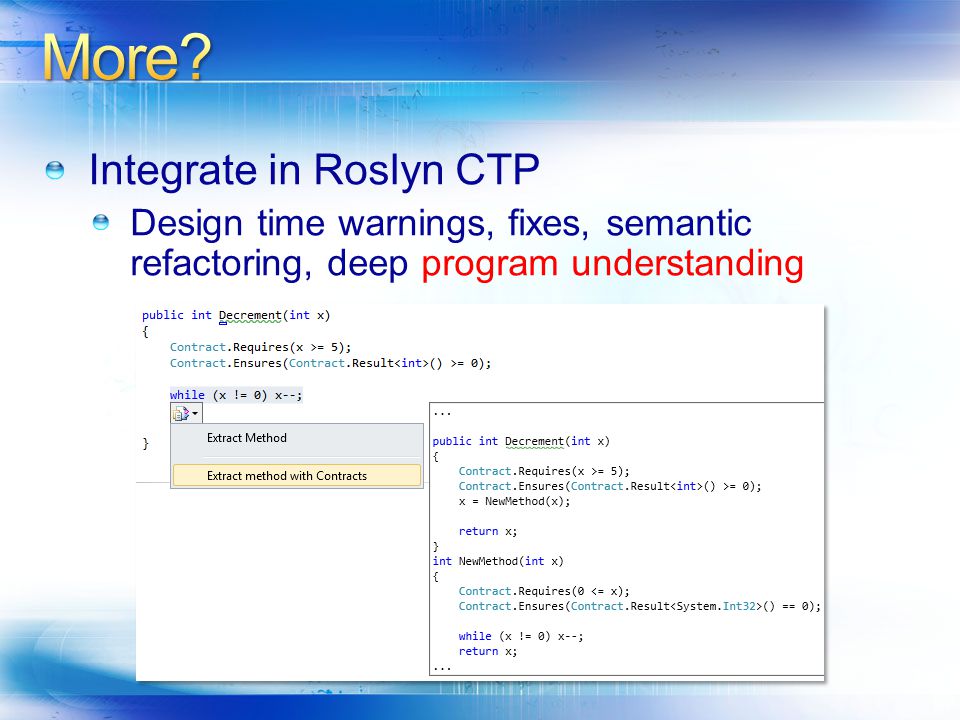960x720 pixels.
Task: Click the Result<System.Int32>() == 0 line
Action: (x=639, y=606)
